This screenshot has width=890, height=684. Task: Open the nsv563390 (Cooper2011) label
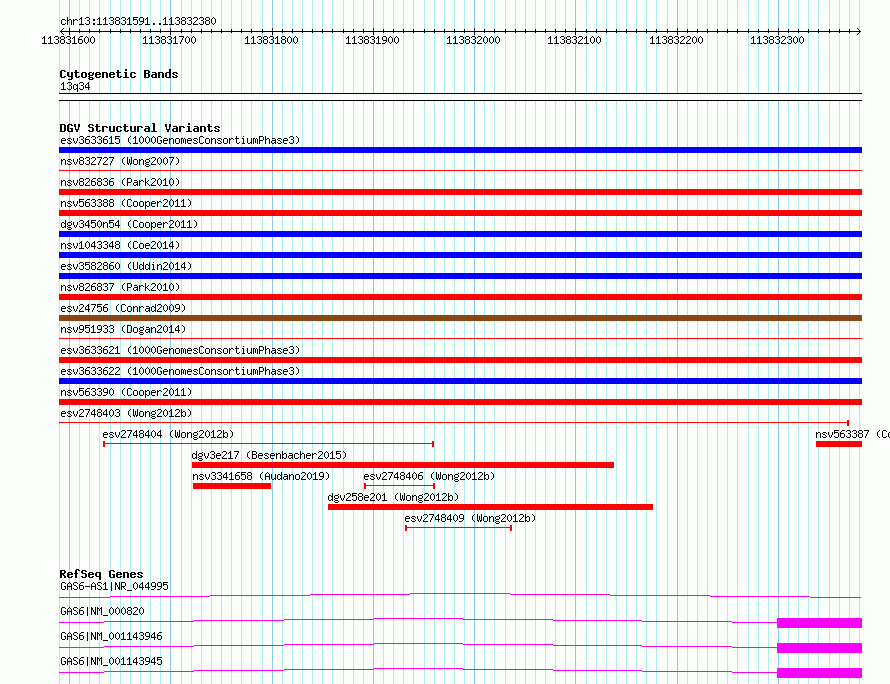point(126,392)
